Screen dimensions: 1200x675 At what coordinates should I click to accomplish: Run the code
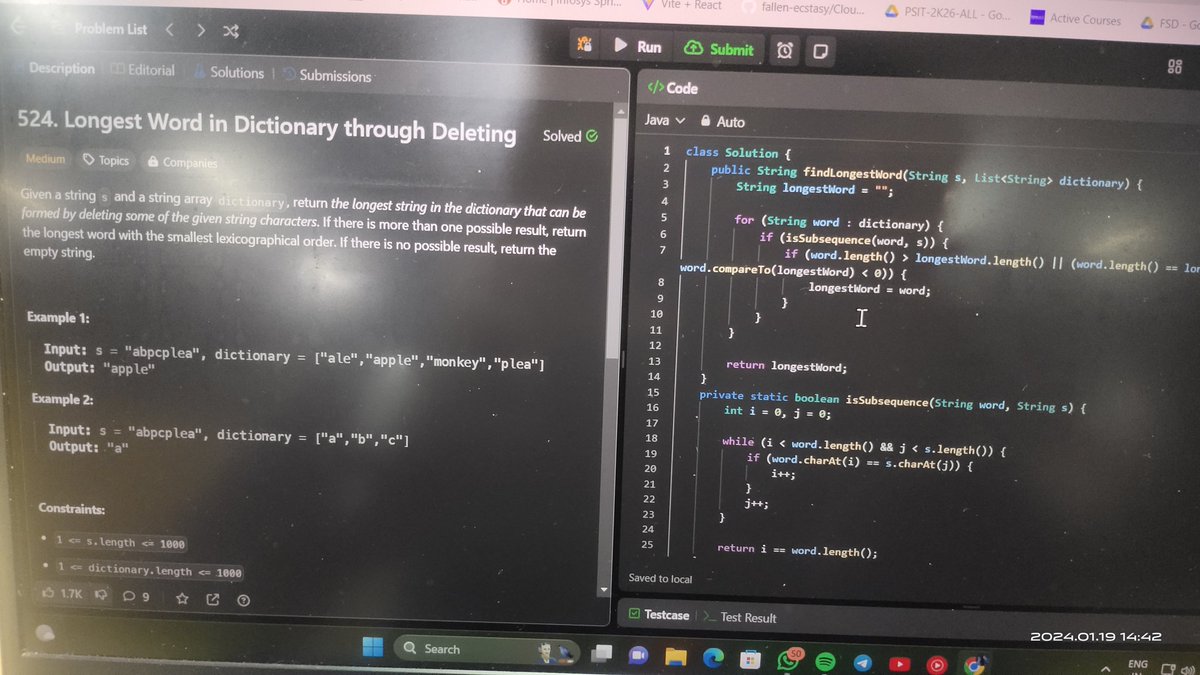(x=637, y=46)
